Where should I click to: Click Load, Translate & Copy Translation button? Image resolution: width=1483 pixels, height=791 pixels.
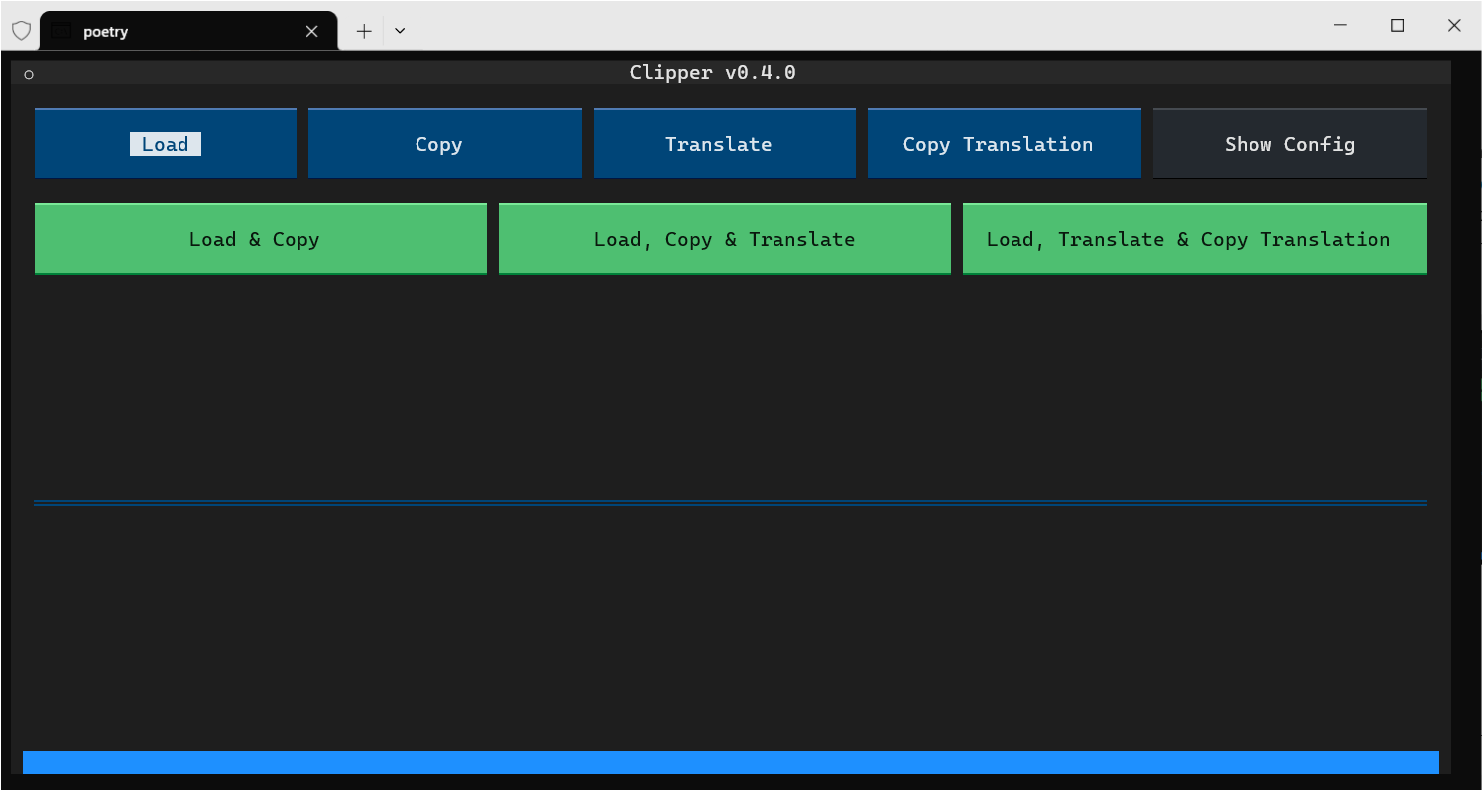[1195, 239]
